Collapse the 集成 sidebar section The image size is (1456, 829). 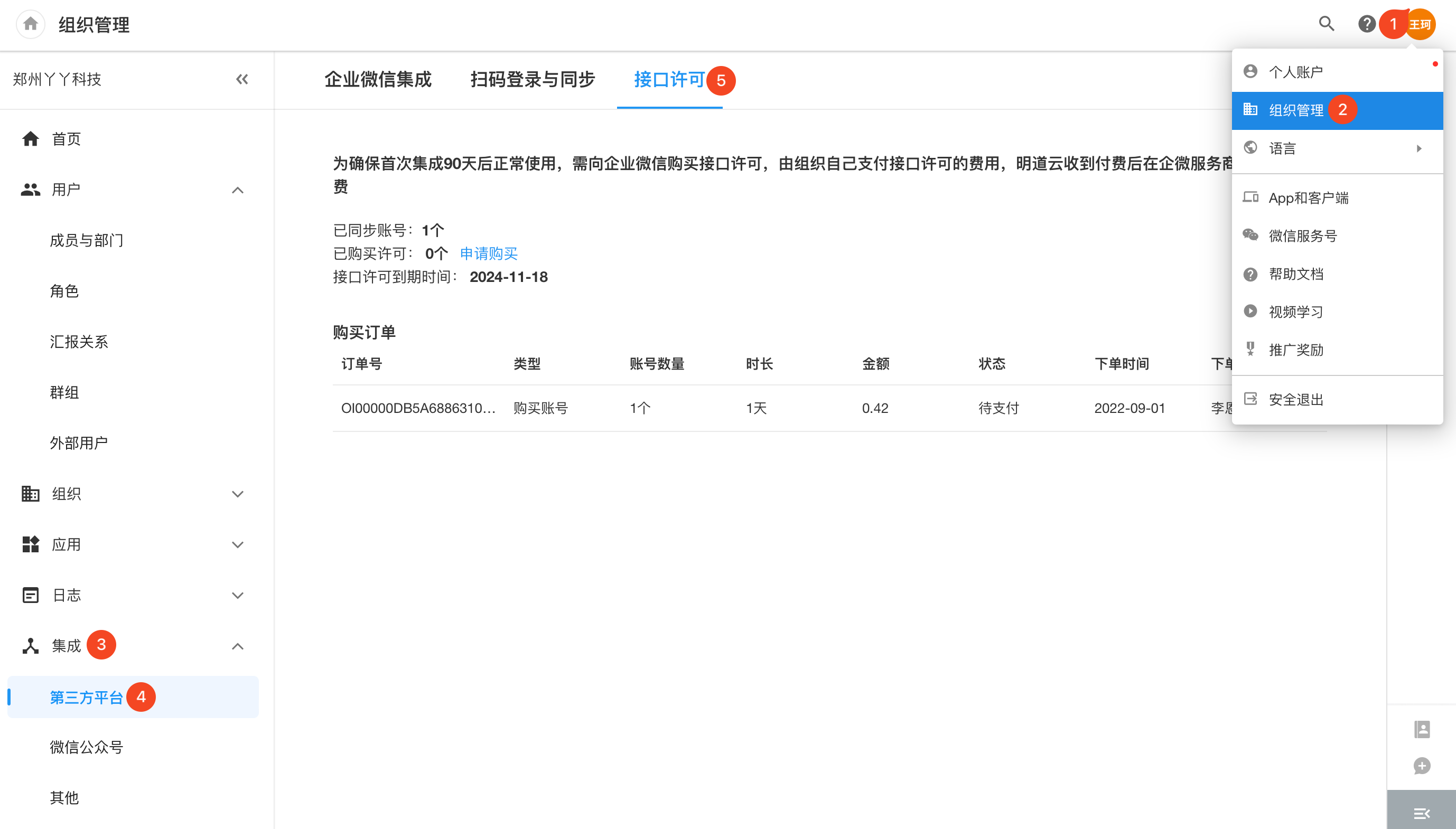click(238, 646)
